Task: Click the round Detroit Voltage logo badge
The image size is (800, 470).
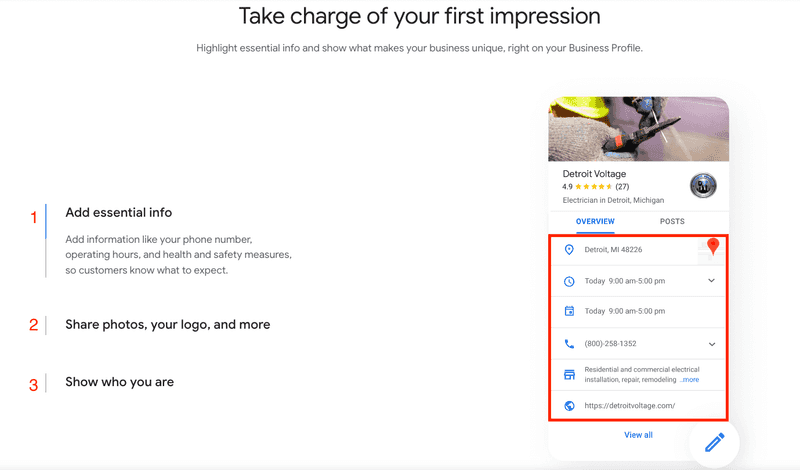Action: click(703, 185)
